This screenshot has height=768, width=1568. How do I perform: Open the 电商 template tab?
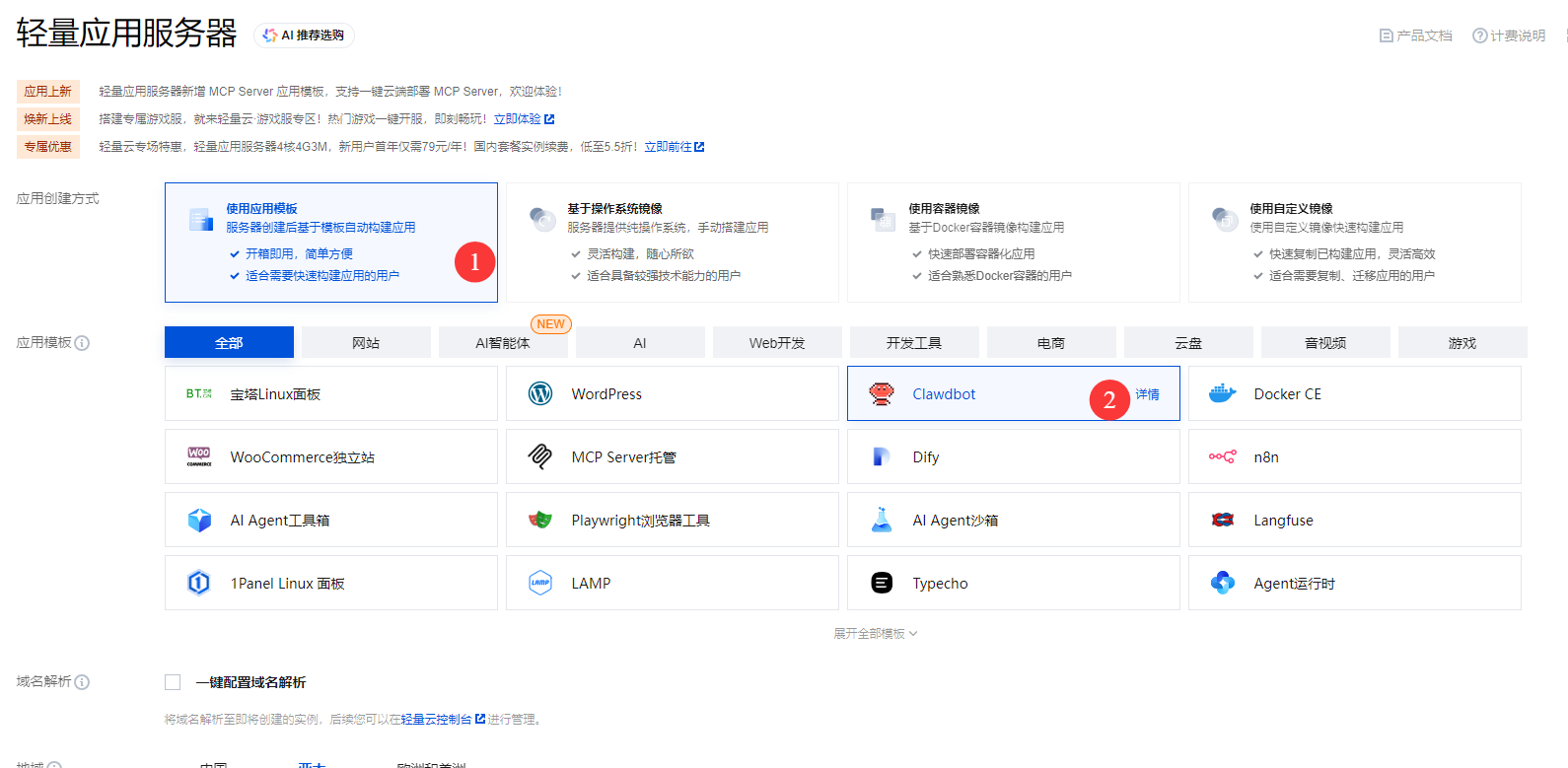pos(1051,342)
